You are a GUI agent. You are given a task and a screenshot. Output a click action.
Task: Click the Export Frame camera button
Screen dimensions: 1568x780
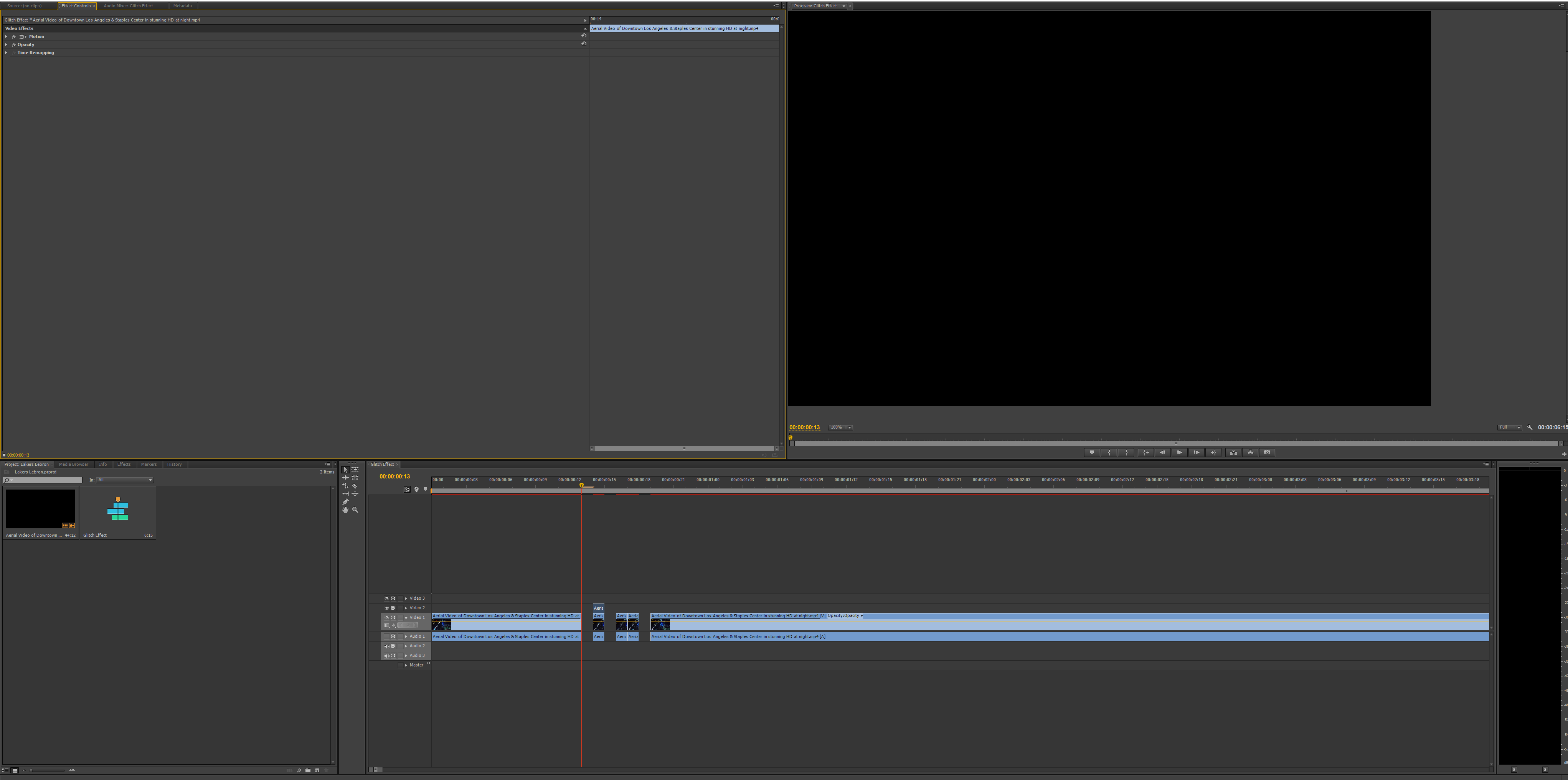[x=1267, y=452]
